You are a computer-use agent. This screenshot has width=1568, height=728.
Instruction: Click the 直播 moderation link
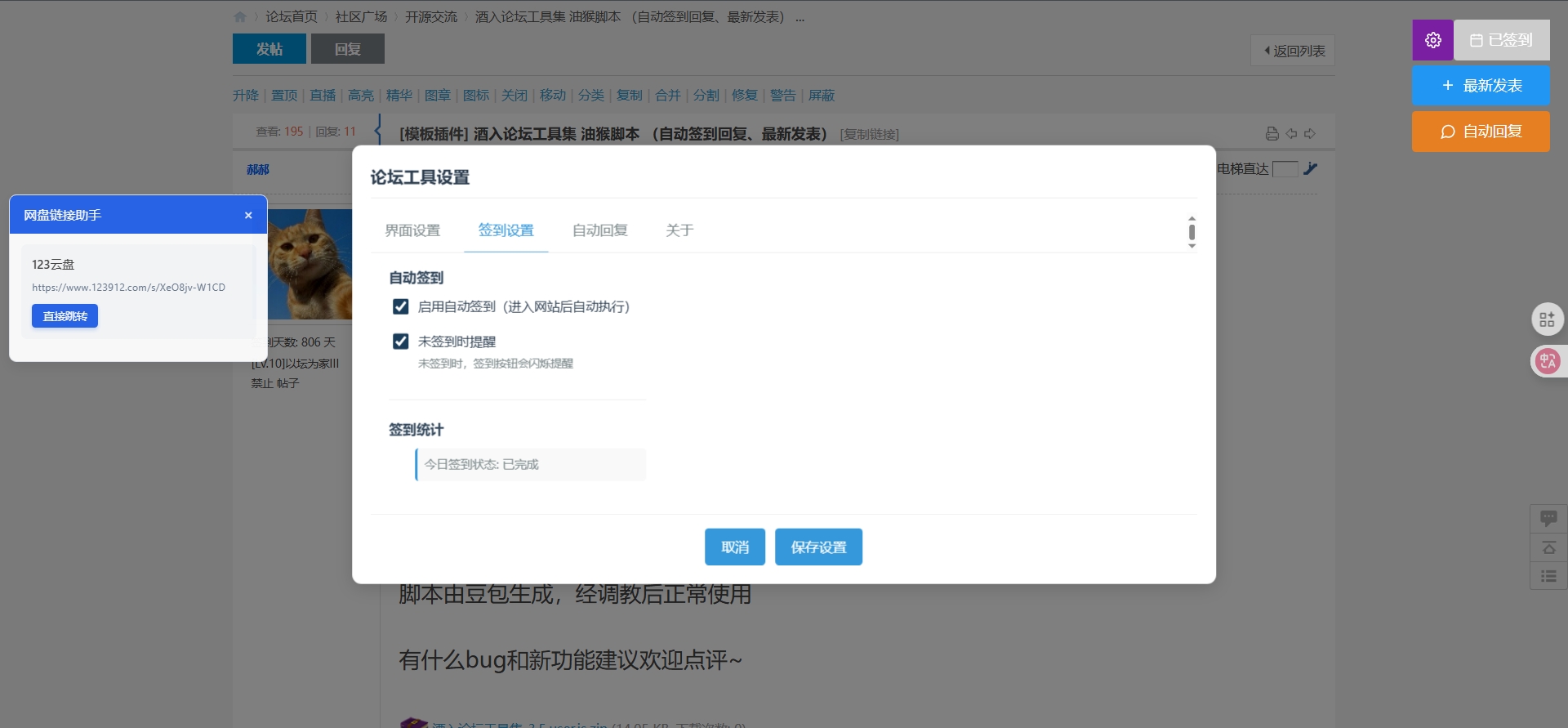[323, 96]
